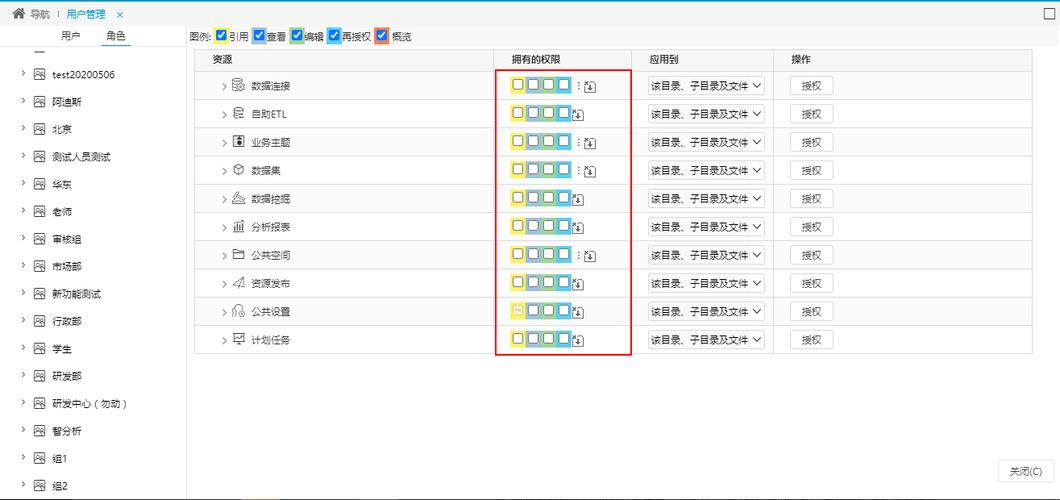The height and width of the screenshot is (500, 1060).
Task: Expand the 北京 role node
Action: tap(23, 129)
